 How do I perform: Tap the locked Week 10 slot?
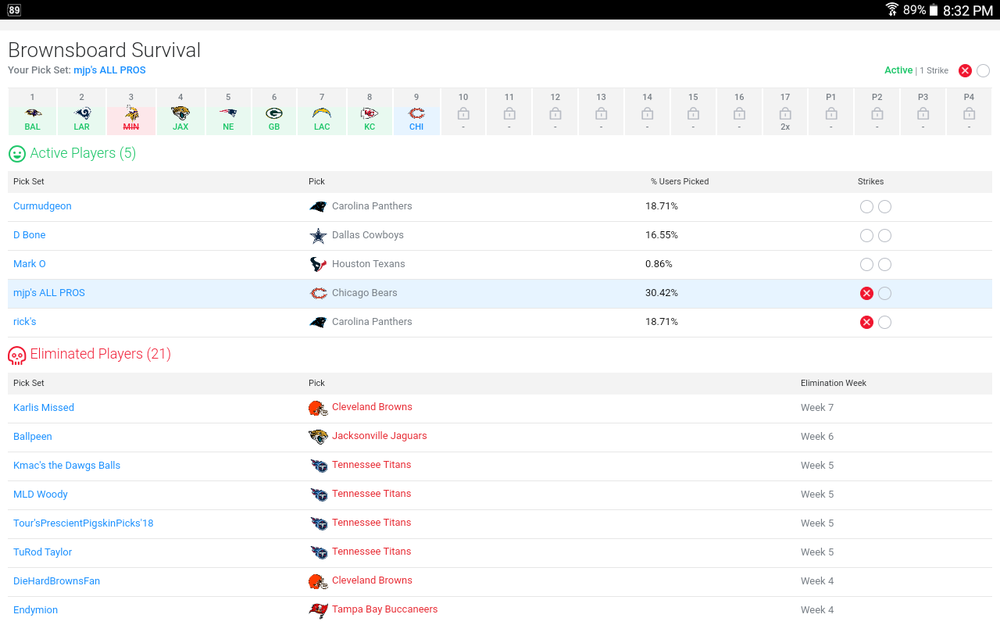coord(463,112)
